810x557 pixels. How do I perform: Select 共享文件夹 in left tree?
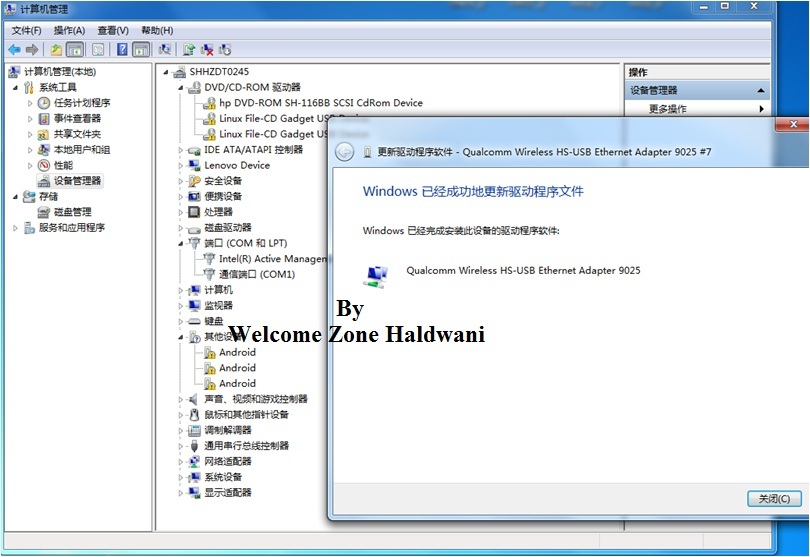(x=77, y=134)
